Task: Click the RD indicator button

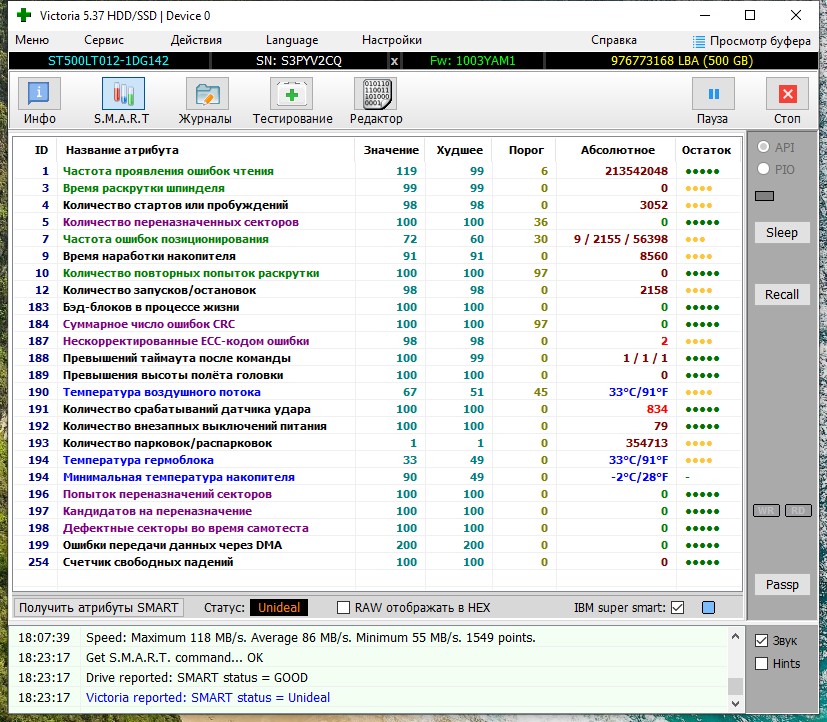Action: [798, 511]
